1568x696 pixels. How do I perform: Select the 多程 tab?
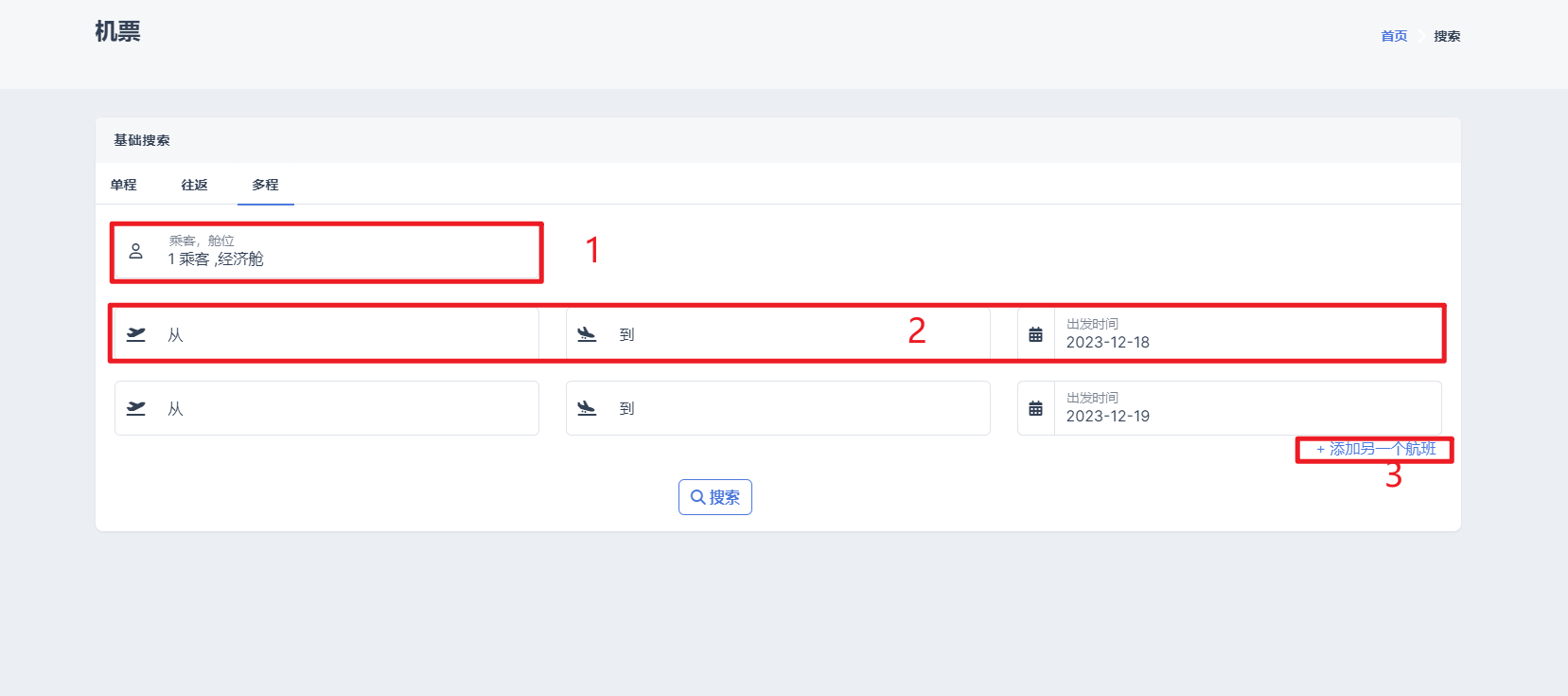pos(266,185)
